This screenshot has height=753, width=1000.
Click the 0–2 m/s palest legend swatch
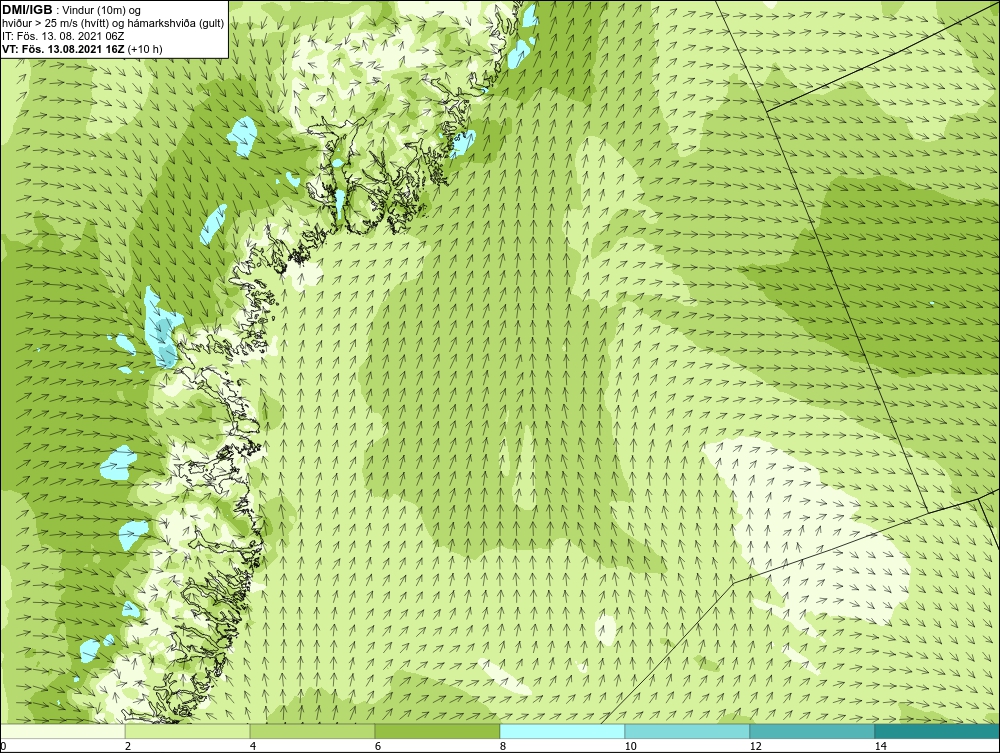[62, 731]
